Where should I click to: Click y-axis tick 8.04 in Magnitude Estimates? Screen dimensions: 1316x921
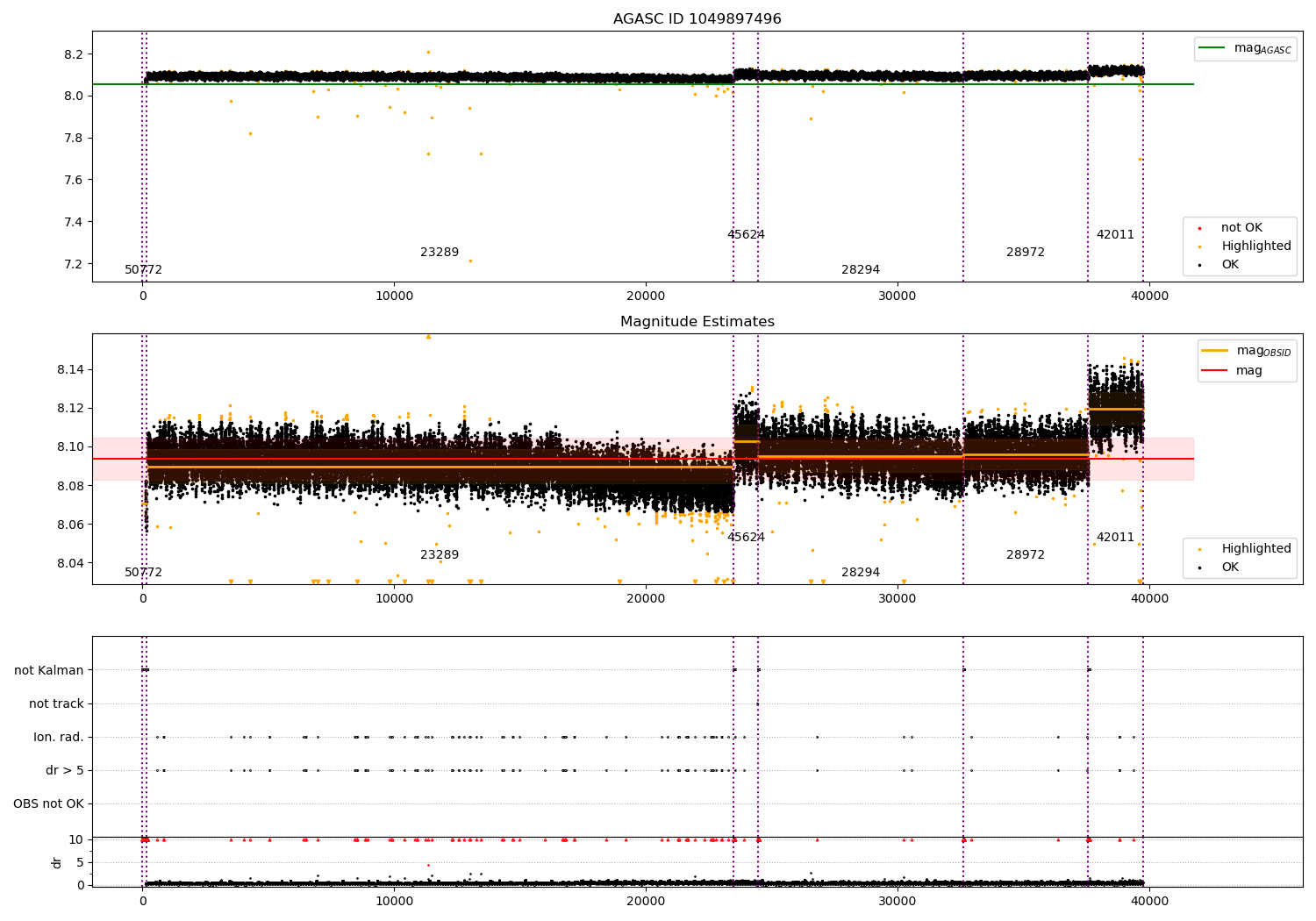71,563
